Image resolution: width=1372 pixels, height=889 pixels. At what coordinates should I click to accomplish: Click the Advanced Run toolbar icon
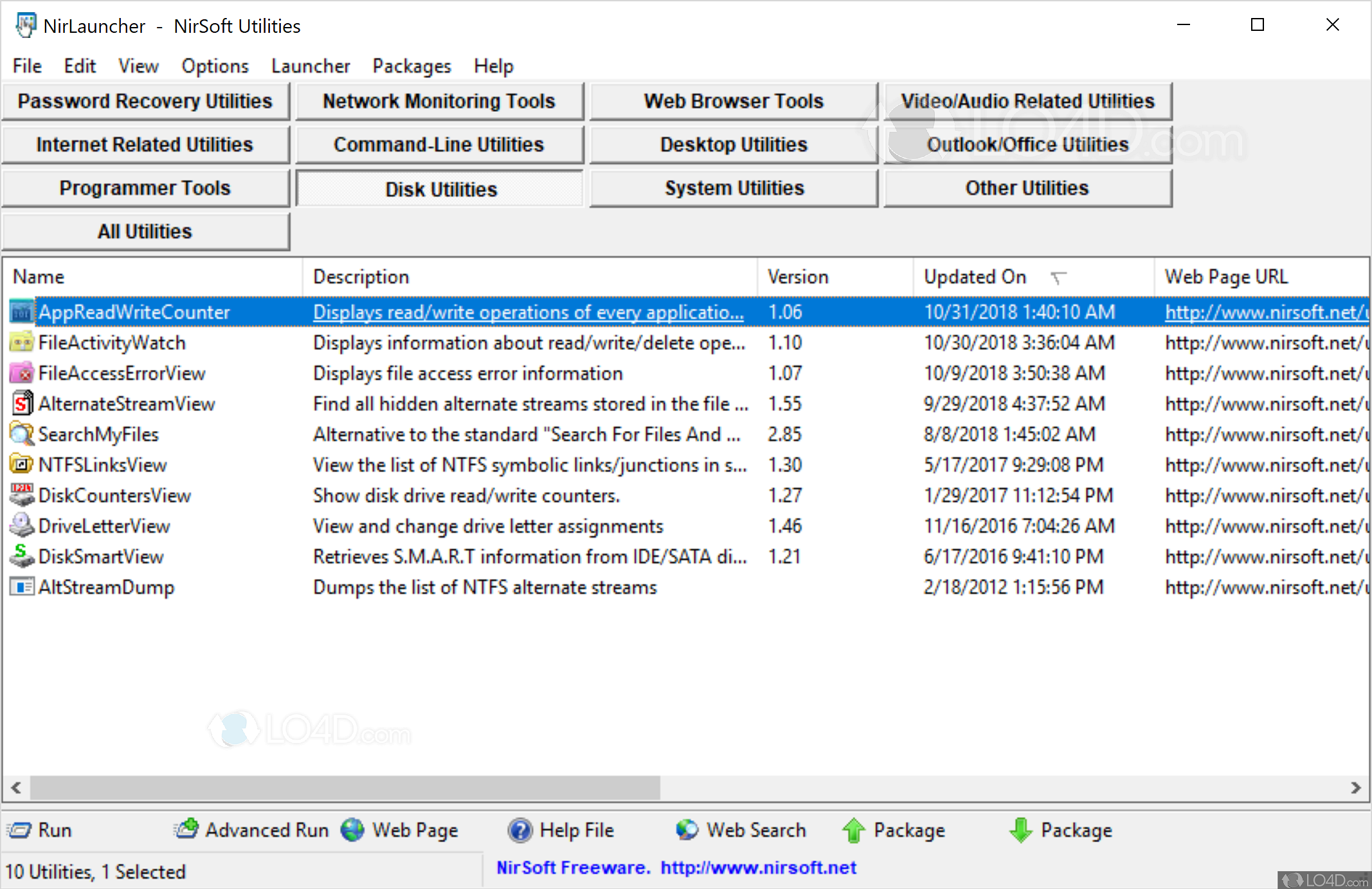tap(186, 830)
